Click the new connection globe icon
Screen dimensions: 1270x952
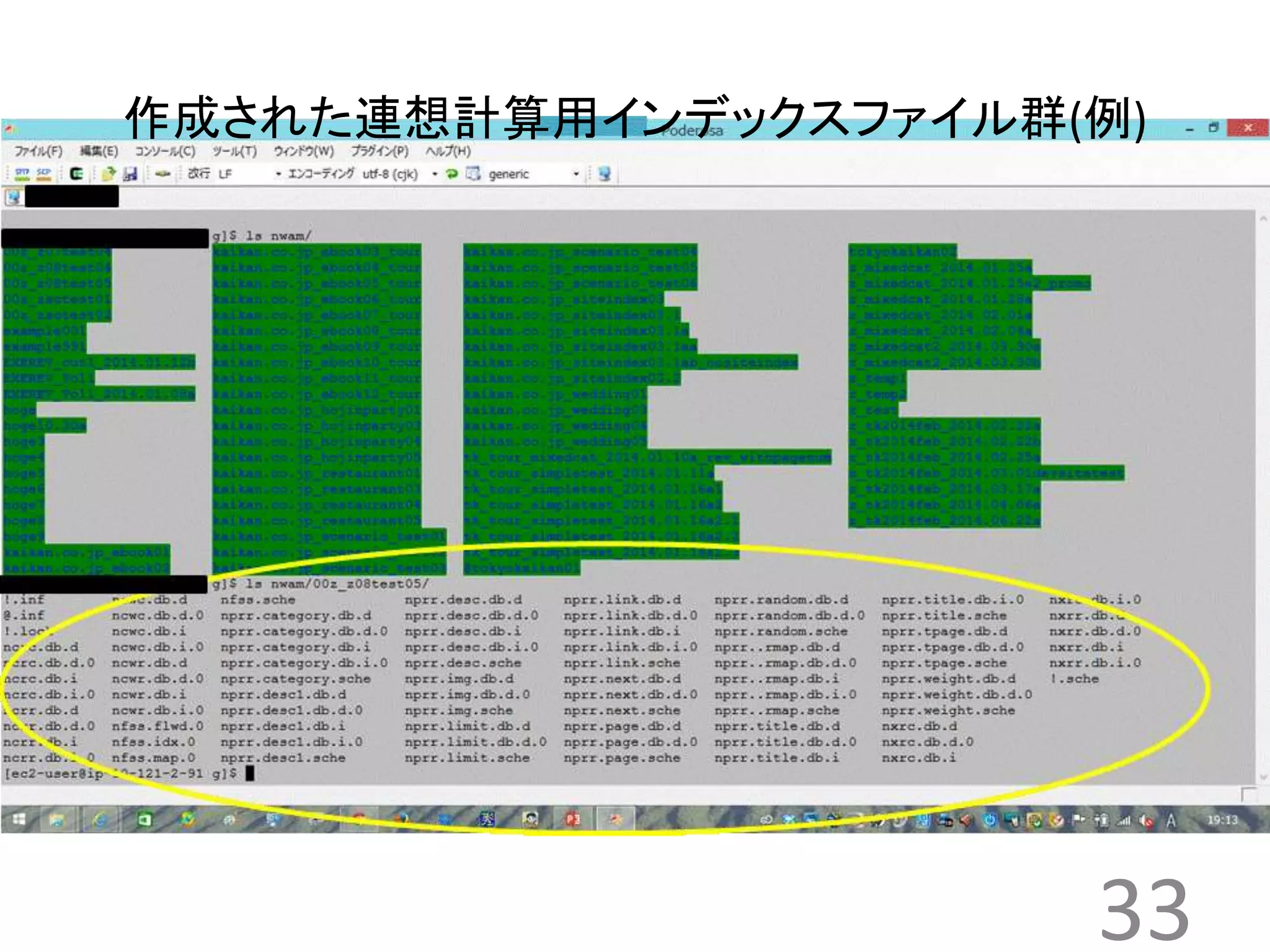pos(605,174)
